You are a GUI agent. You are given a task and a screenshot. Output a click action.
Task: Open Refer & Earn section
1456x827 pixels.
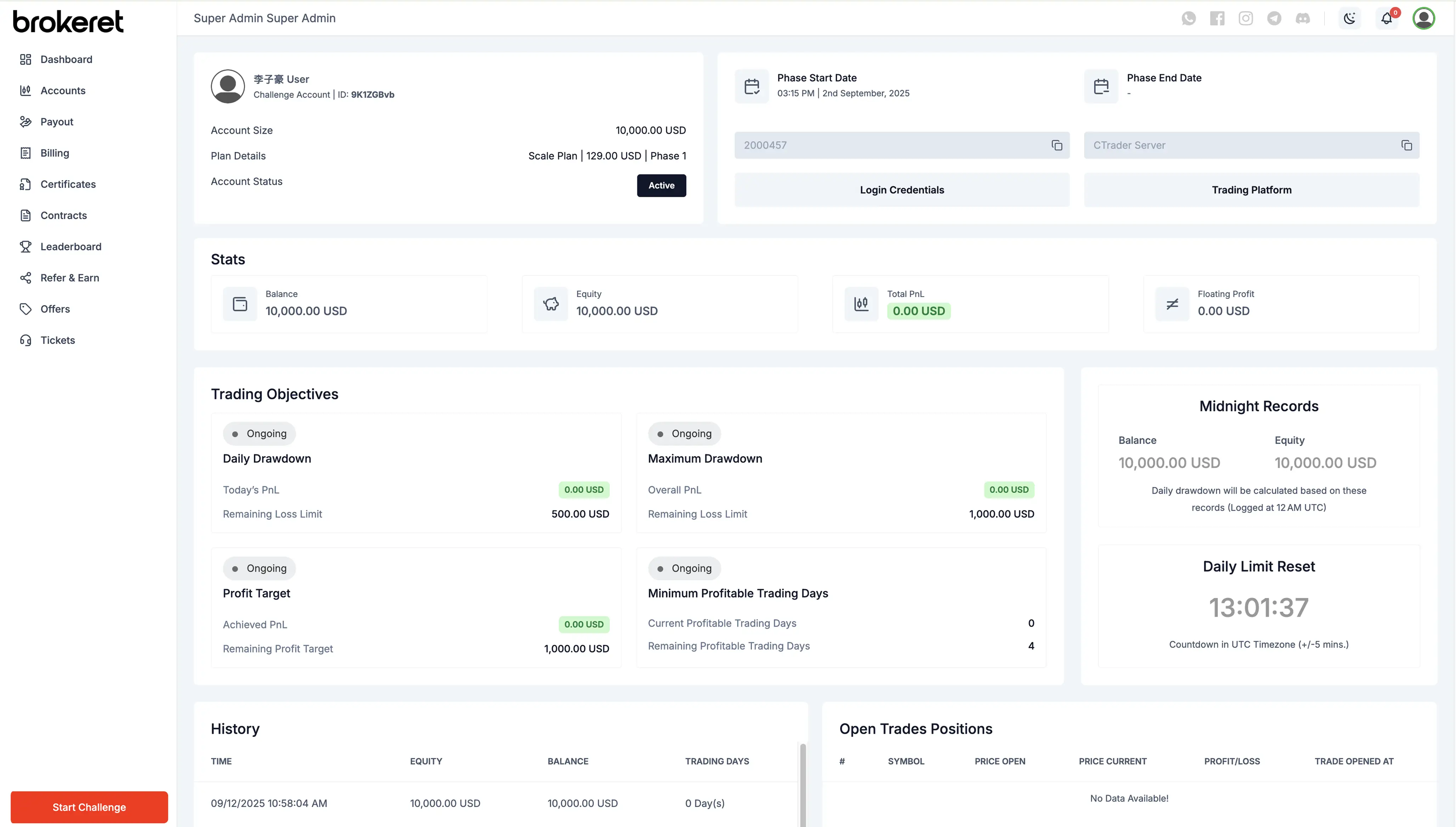[69, 278]
